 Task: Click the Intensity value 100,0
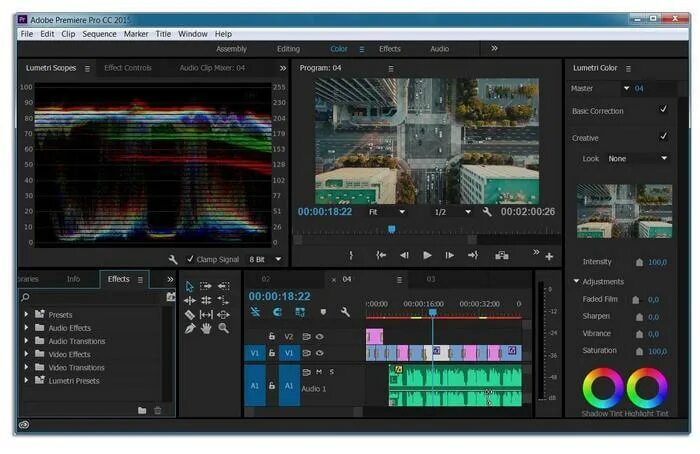click(x=658, y=262)
